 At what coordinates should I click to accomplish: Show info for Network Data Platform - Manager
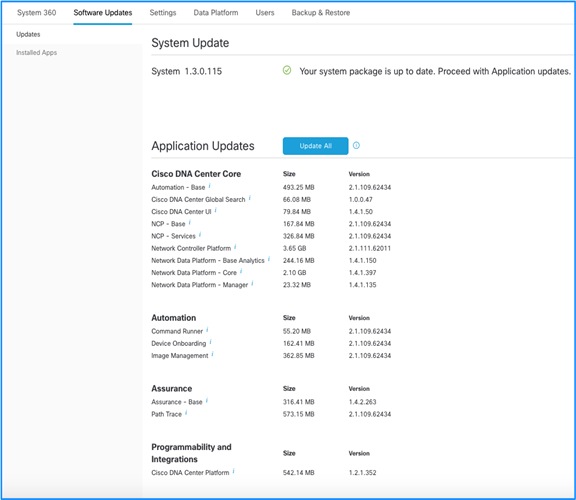pos(252,283)
